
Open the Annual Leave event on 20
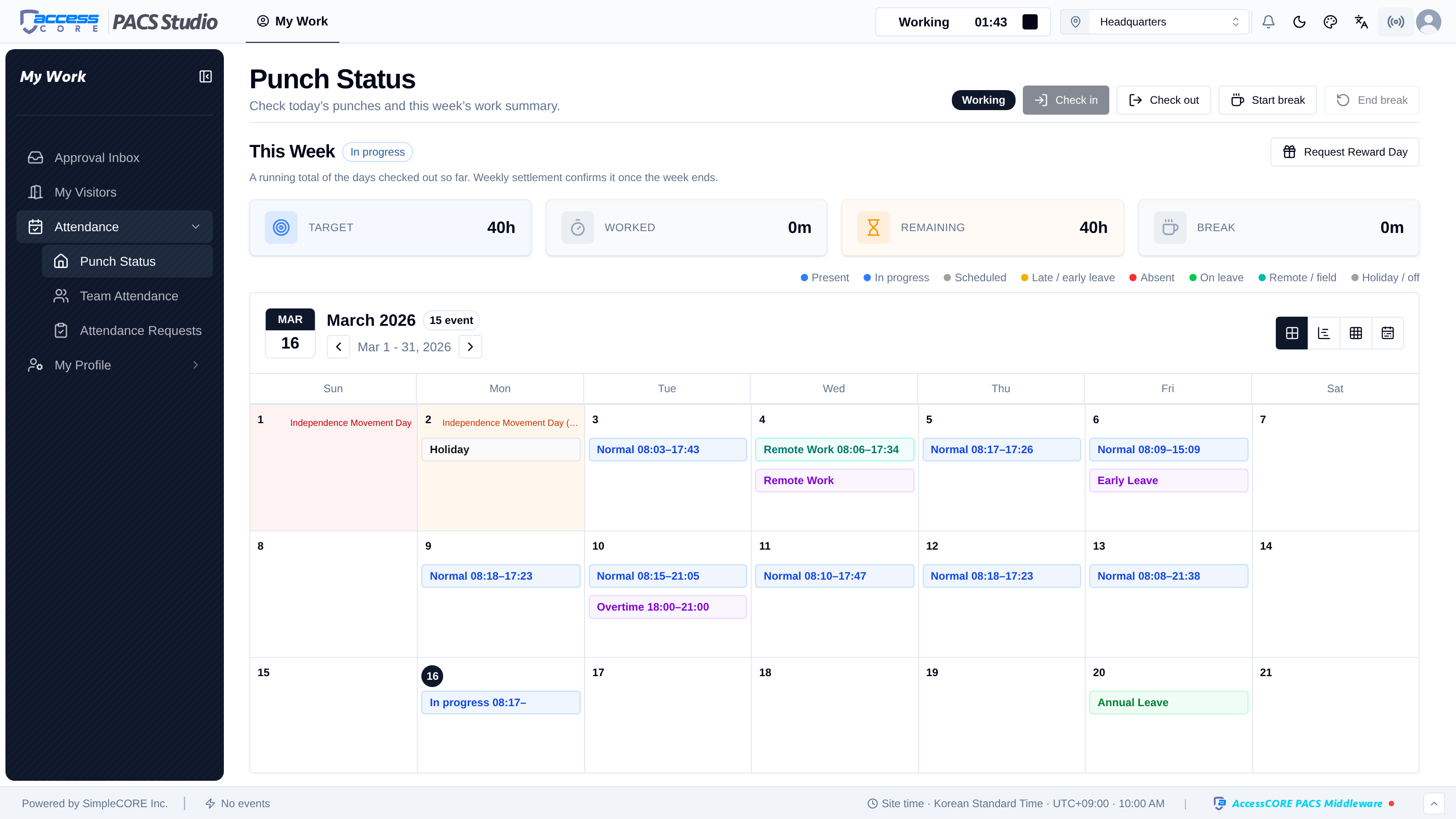coord(1168,703)
